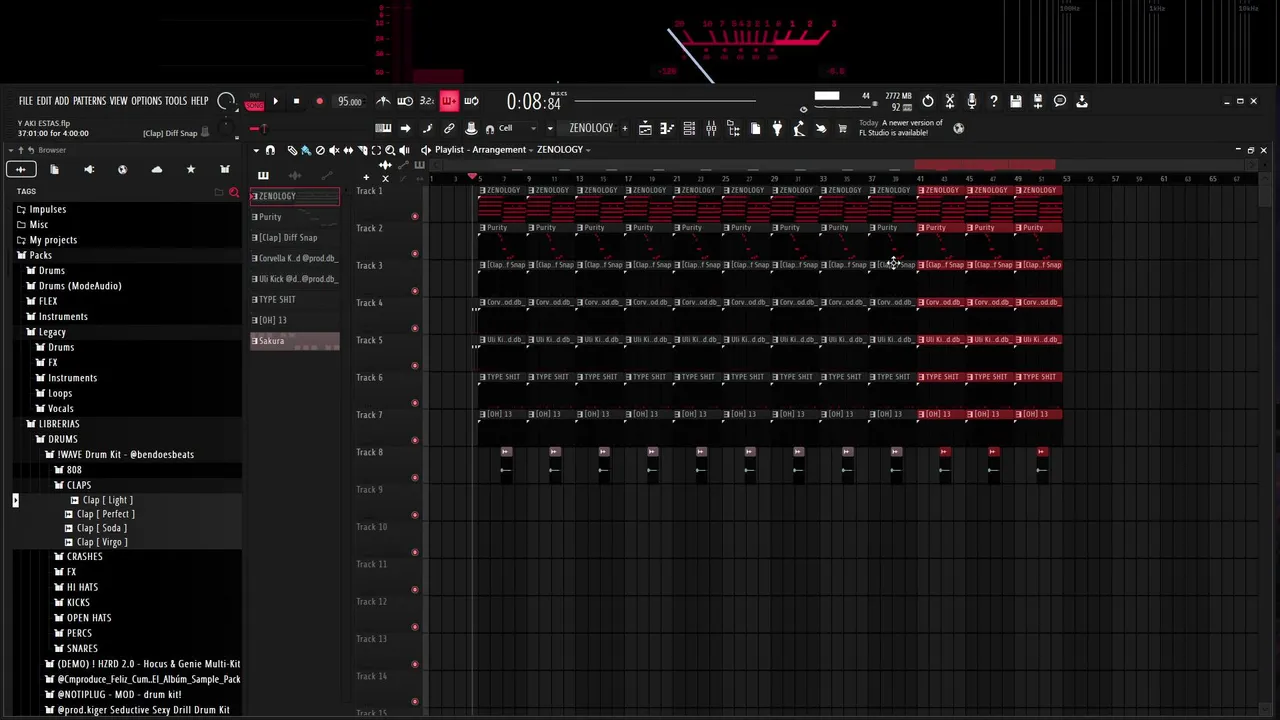
Task: Open the VIEW menu
Action: point(118,101)
